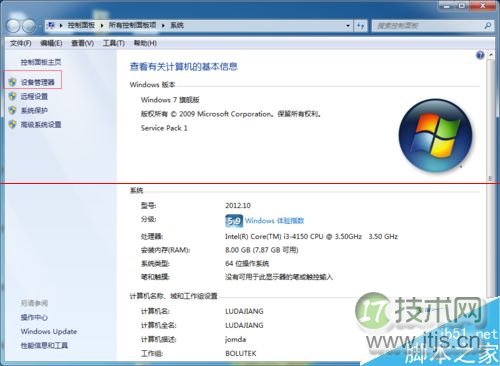The height and width of the screenshot is (366, 500).
Task: Click the copyright 2009 Microsoft Corporation line
Action: pyautogui.click(x=231, y=114)
